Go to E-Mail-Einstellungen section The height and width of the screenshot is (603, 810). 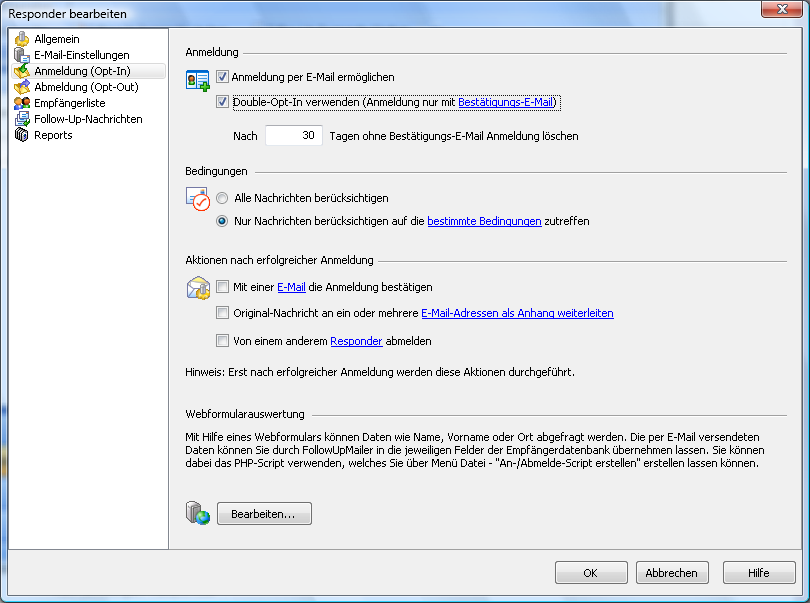point(82,55)
